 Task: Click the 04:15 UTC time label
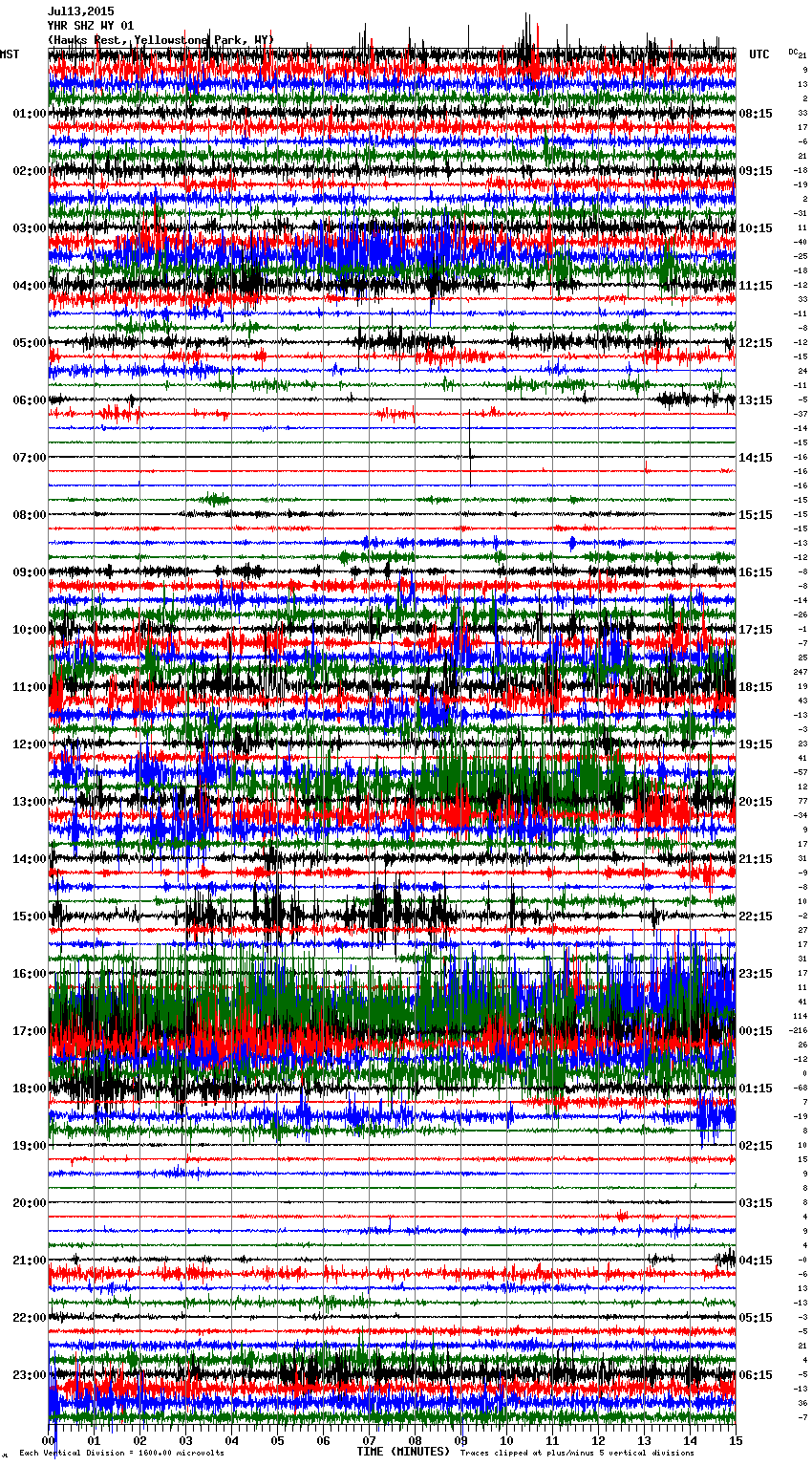[x=756, y=1261]
